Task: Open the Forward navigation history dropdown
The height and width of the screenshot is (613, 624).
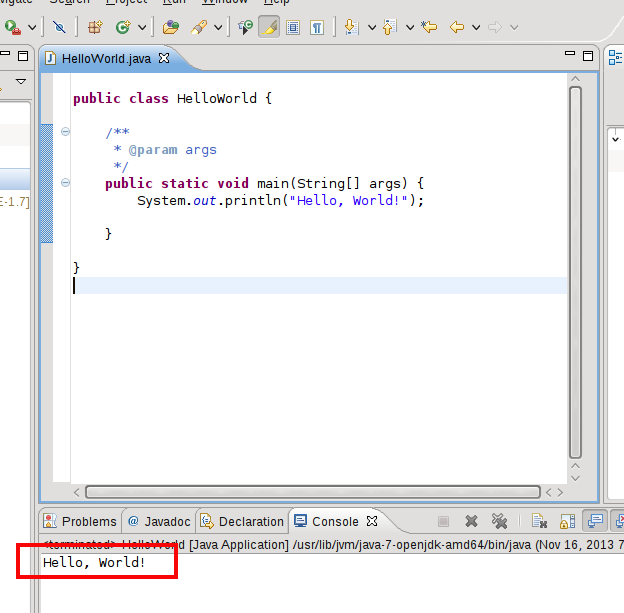Action: pos(514,27)
